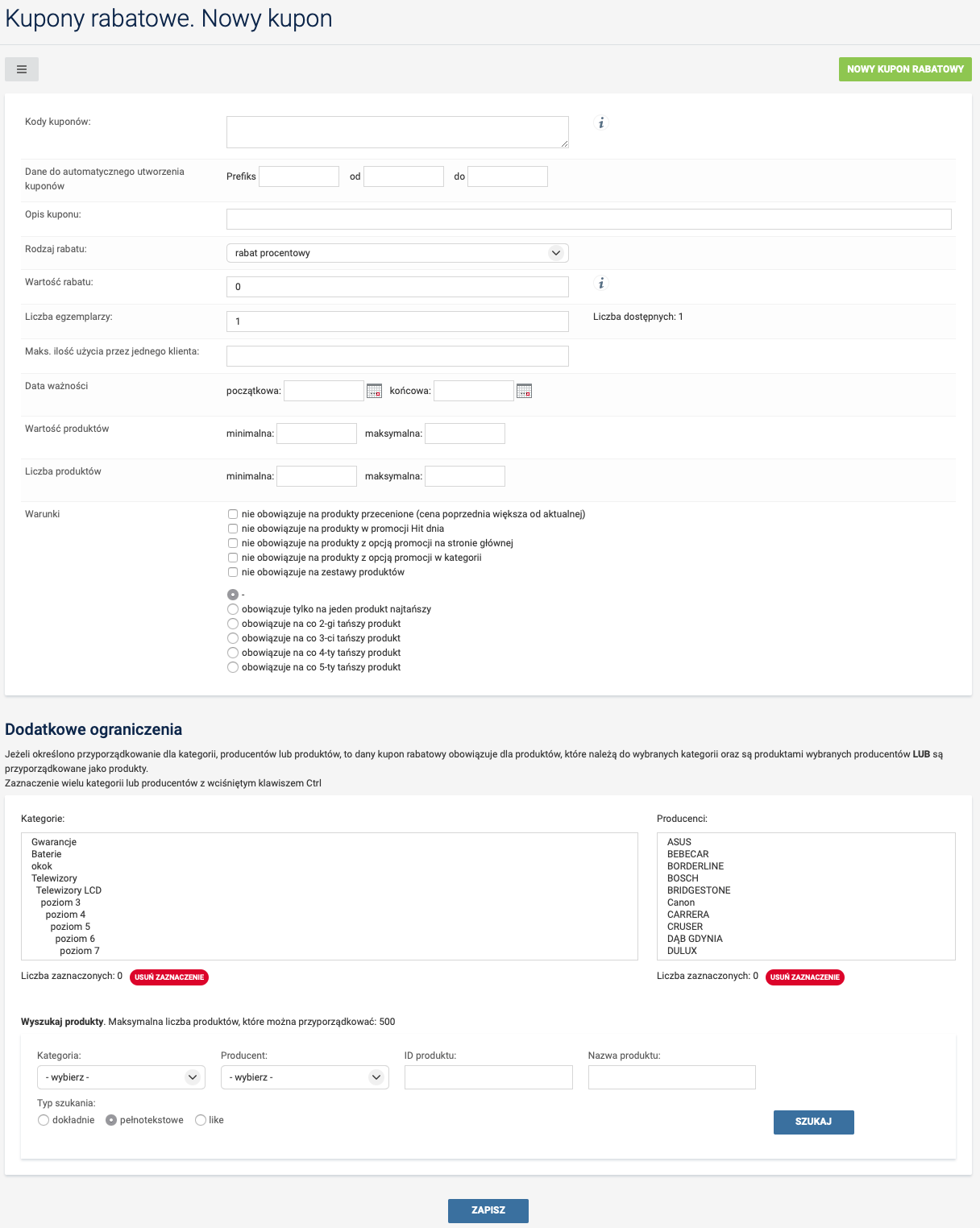
Task: Select 'obowiązuje na co 2-gi tańszy produkt'
Action: pyautogui.click(x=233, y=624)
